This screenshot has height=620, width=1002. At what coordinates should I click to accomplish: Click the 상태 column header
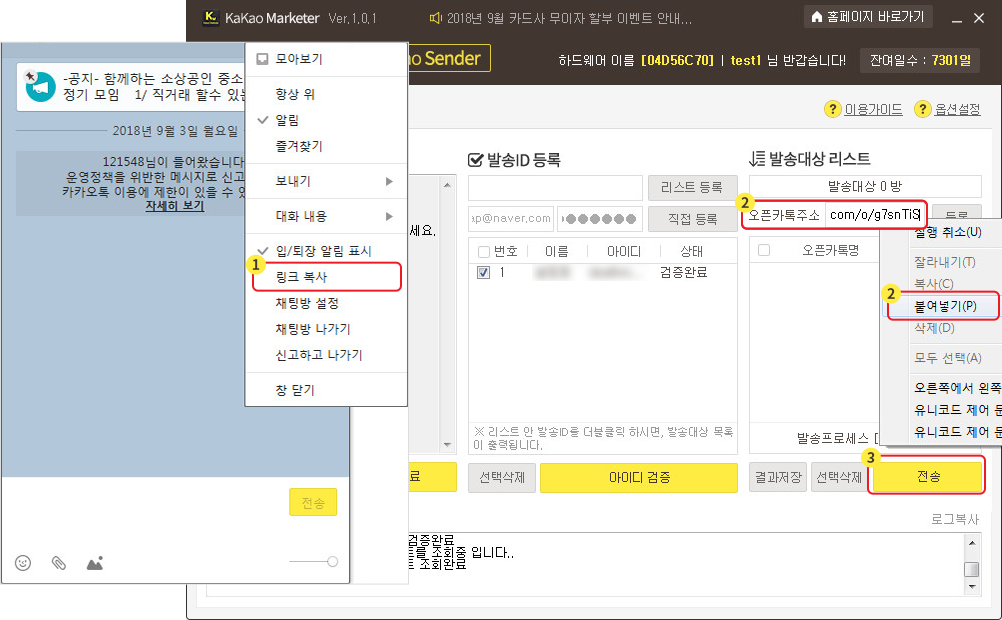tap(692, 252)
